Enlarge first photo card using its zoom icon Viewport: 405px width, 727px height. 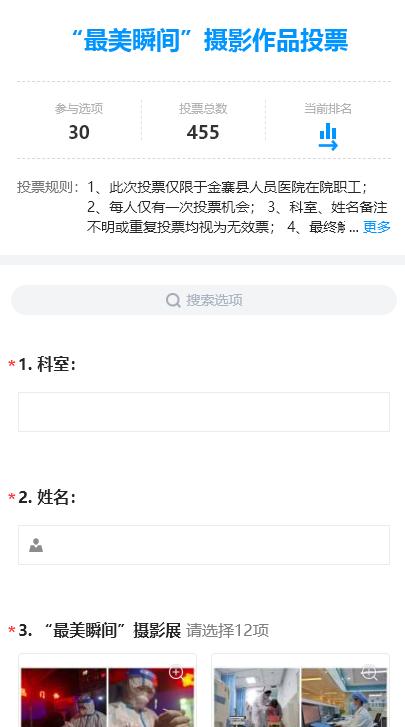(x=176, y=672)
